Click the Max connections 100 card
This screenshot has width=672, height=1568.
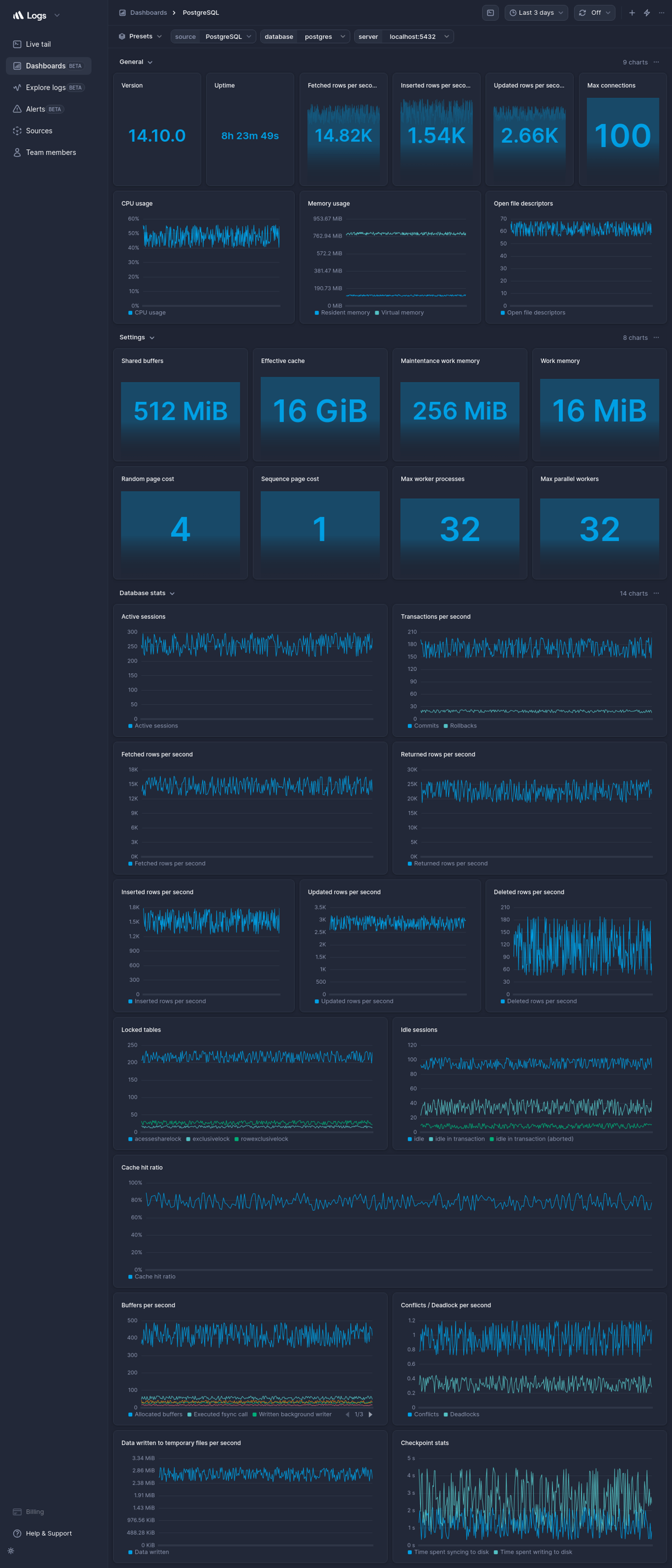[623, 130]
